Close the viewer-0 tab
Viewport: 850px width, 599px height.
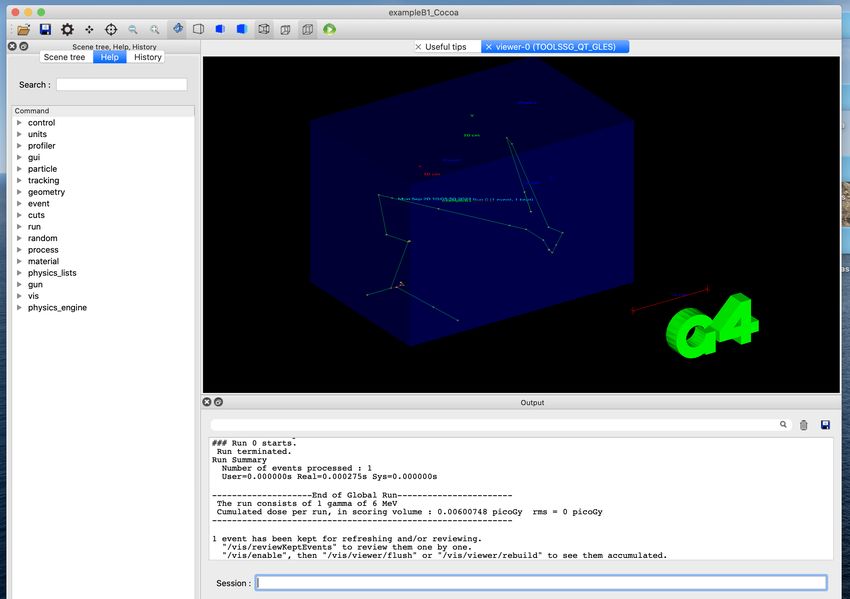[x=488, y=47]
